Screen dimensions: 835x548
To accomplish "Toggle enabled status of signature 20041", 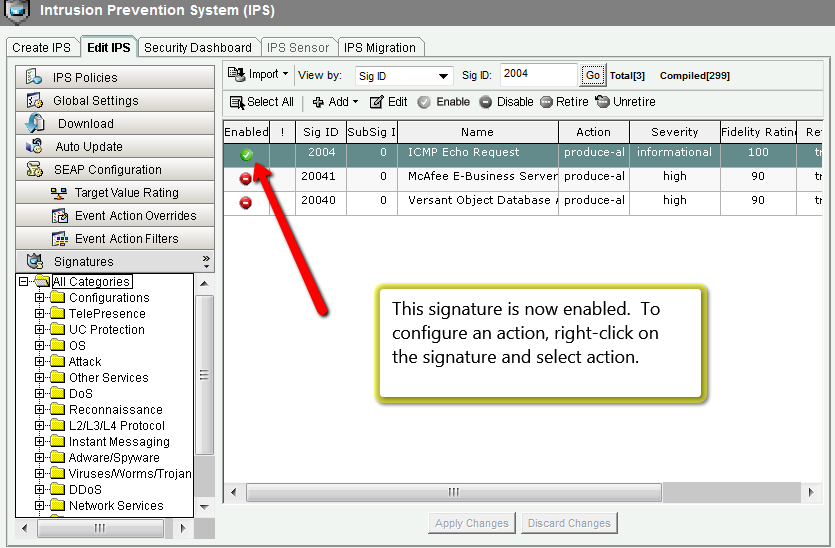I will click(x=246, y=178).
